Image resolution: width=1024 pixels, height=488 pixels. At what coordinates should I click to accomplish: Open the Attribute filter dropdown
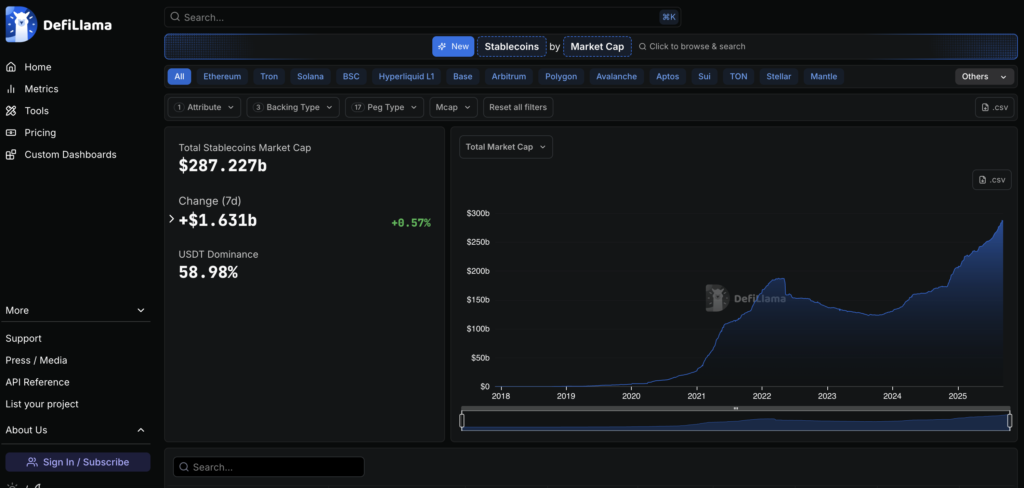pyautogui.click(x=204, y=107)
